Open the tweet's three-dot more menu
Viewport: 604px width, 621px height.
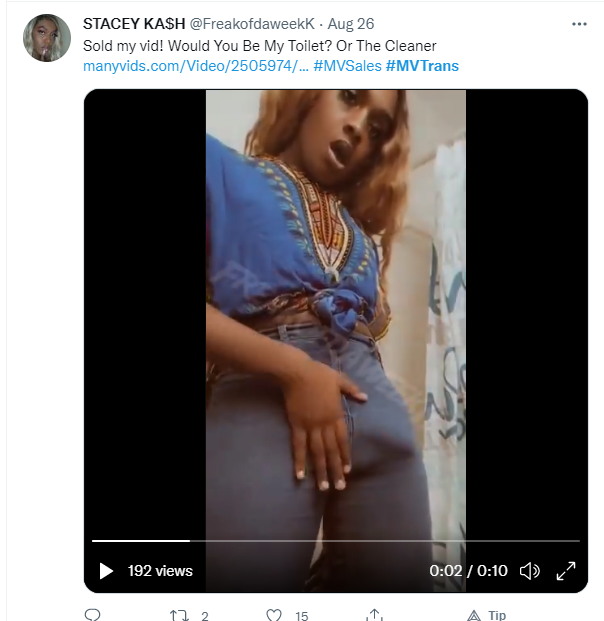pos(579,24)
